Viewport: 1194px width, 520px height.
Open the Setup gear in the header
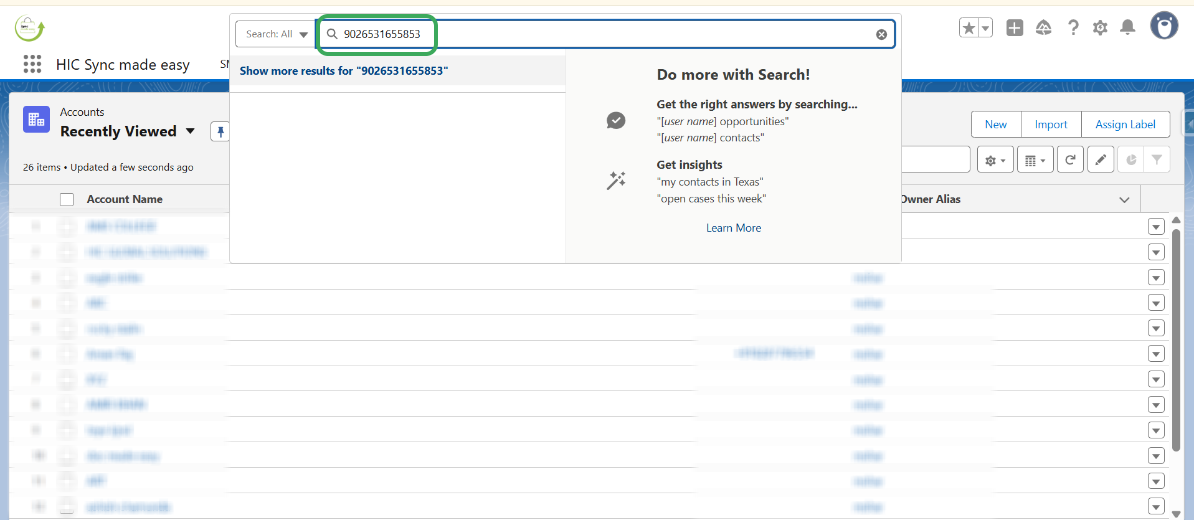(x=1100, y=28)
